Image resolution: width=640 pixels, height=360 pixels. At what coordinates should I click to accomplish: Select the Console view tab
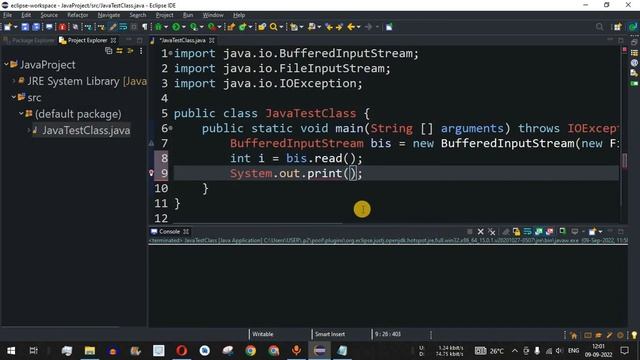(x=169, y=231)
